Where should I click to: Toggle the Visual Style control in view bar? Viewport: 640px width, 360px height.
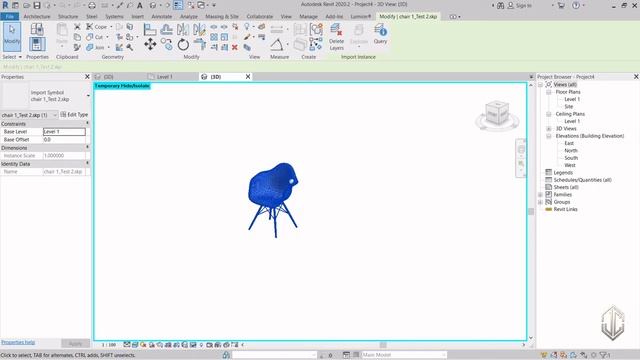click(x=135, y=345)
